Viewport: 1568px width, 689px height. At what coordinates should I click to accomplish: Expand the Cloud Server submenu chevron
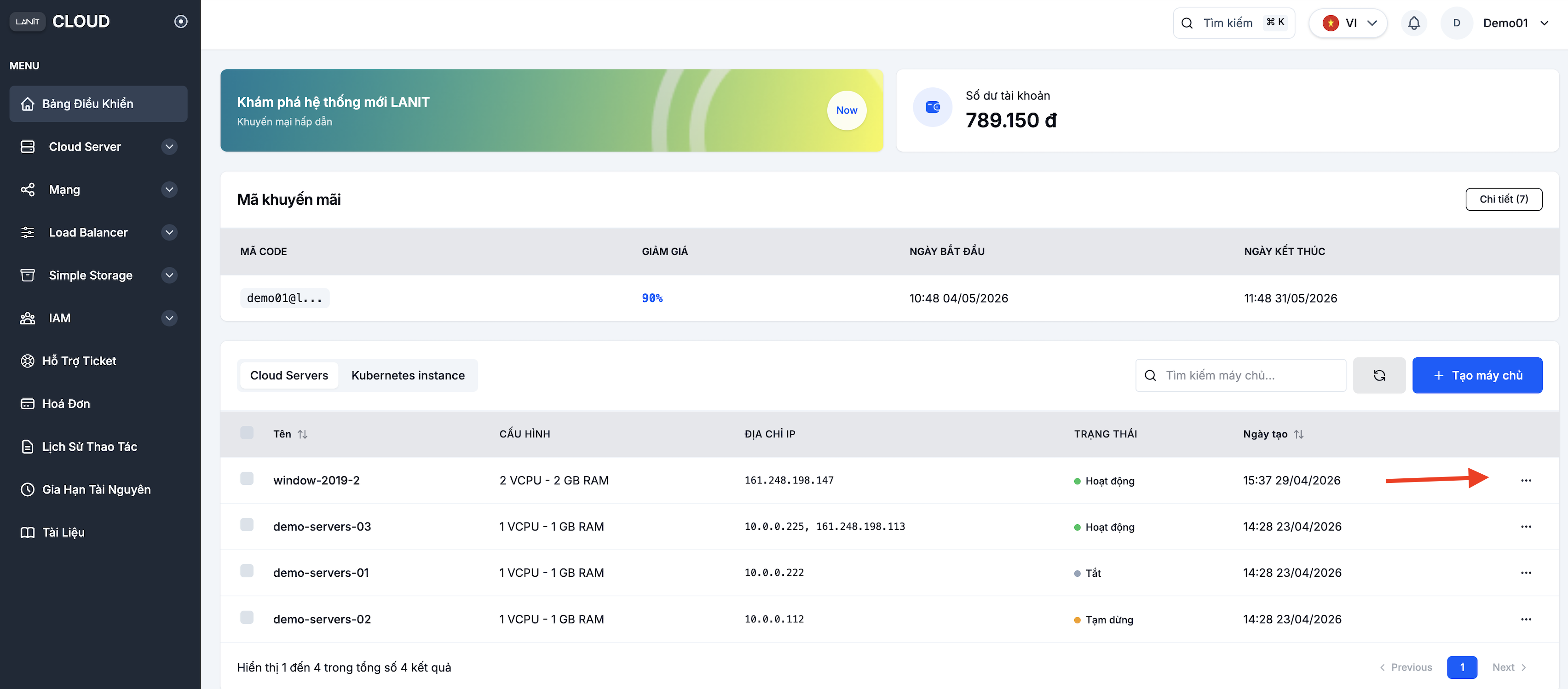pyautogui.click(x=170, y=147)
